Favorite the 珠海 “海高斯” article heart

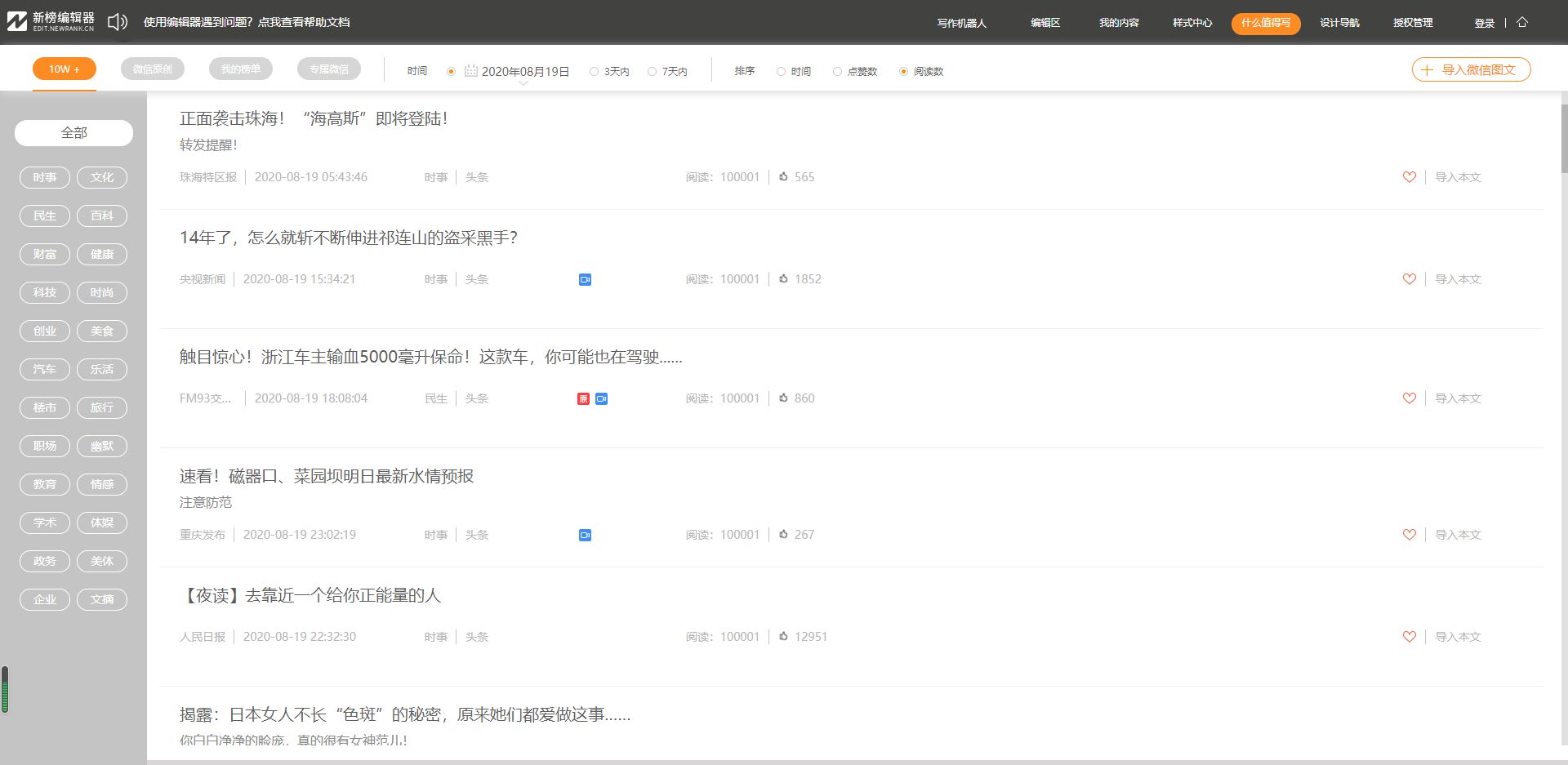(x=1410, y=177)
